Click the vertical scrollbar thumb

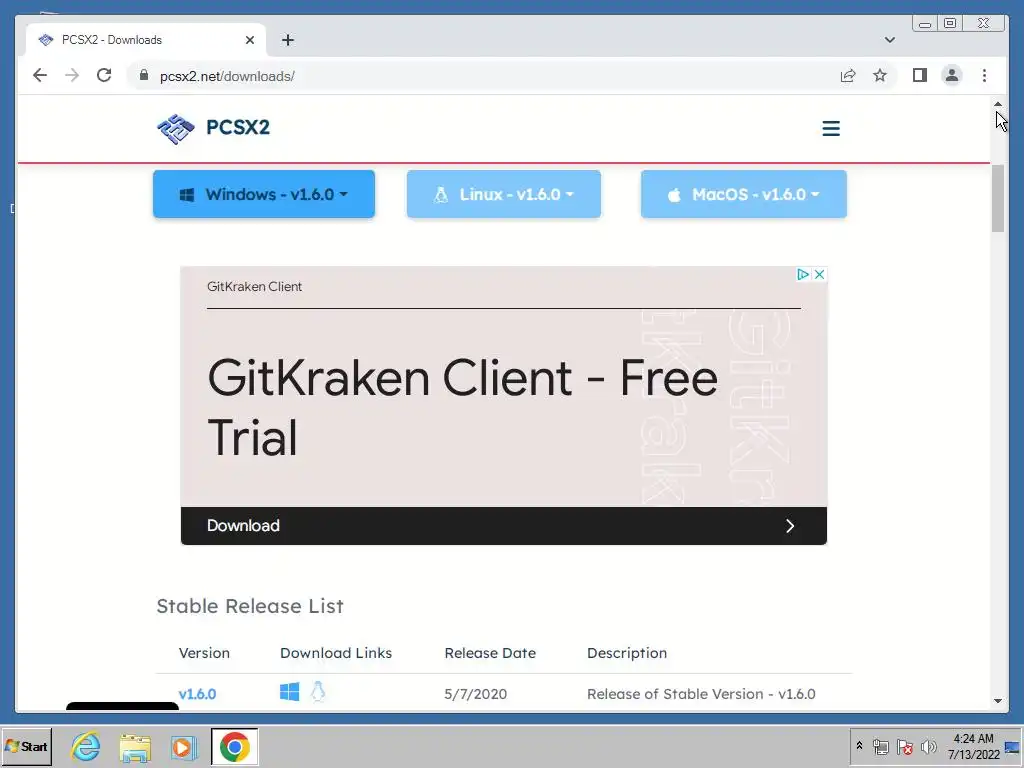click(x=998, y=199)
